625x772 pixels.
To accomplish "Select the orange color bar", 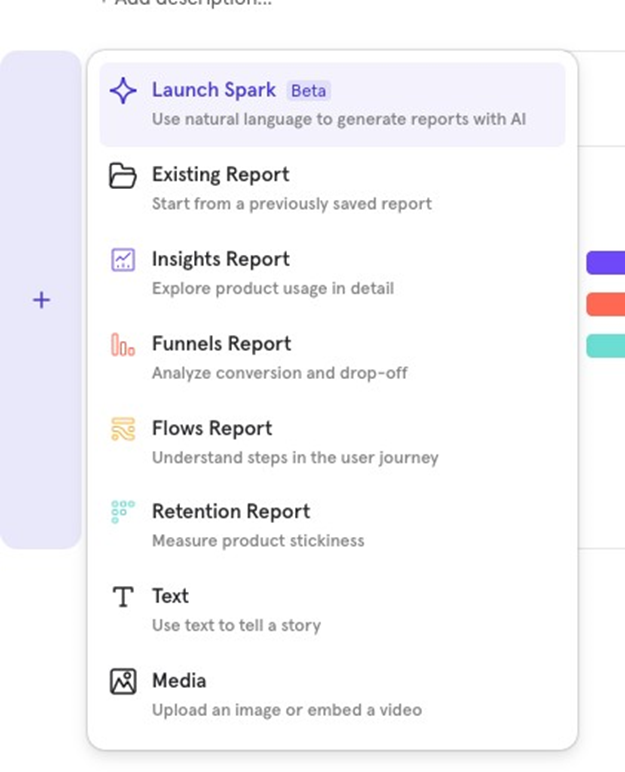I will pyautogui.click(x=606, y=304).
